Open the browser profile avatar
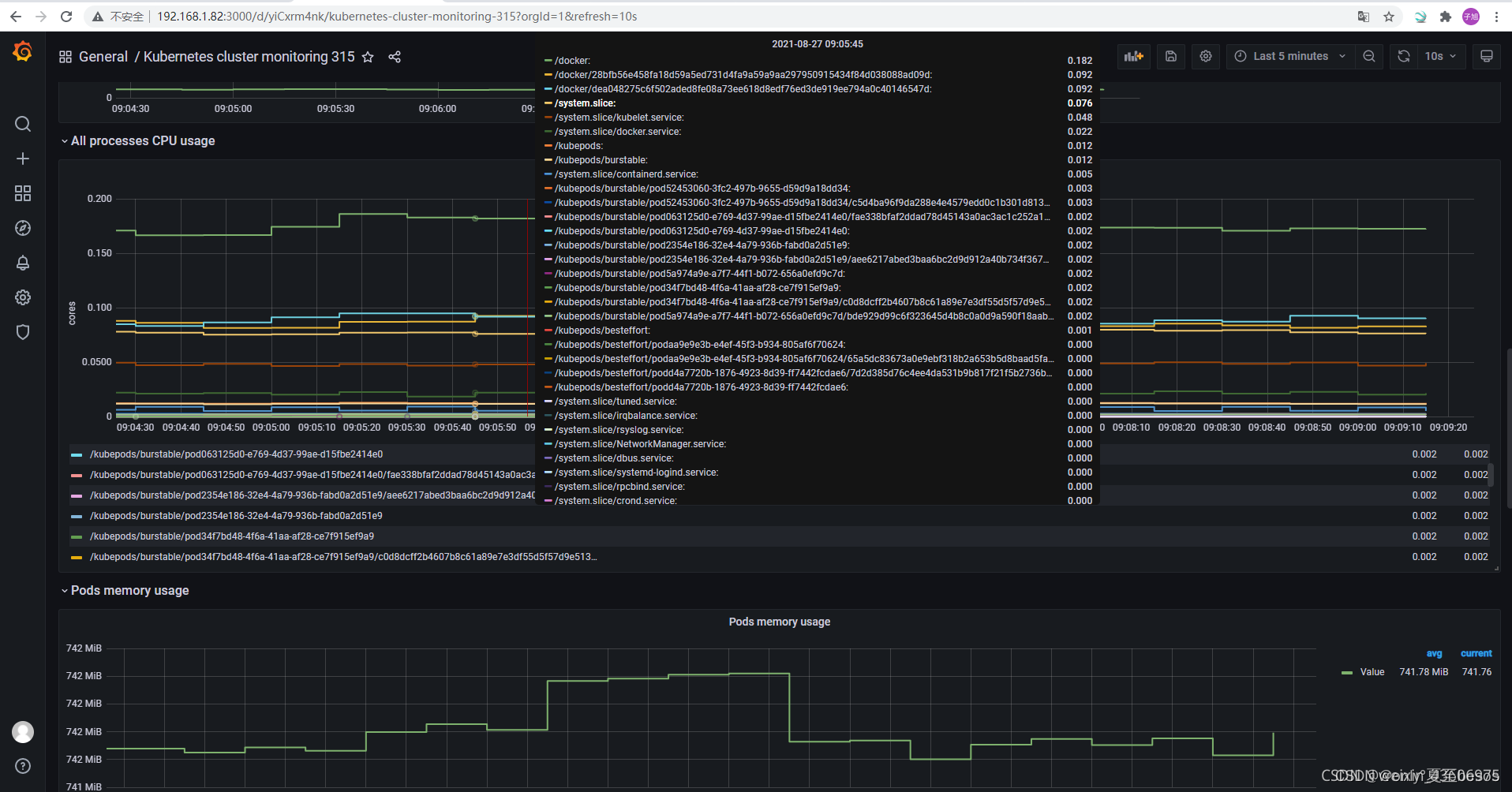Image resolution: width=1512 pixels, height=792 pixels. pos(1471,17)
